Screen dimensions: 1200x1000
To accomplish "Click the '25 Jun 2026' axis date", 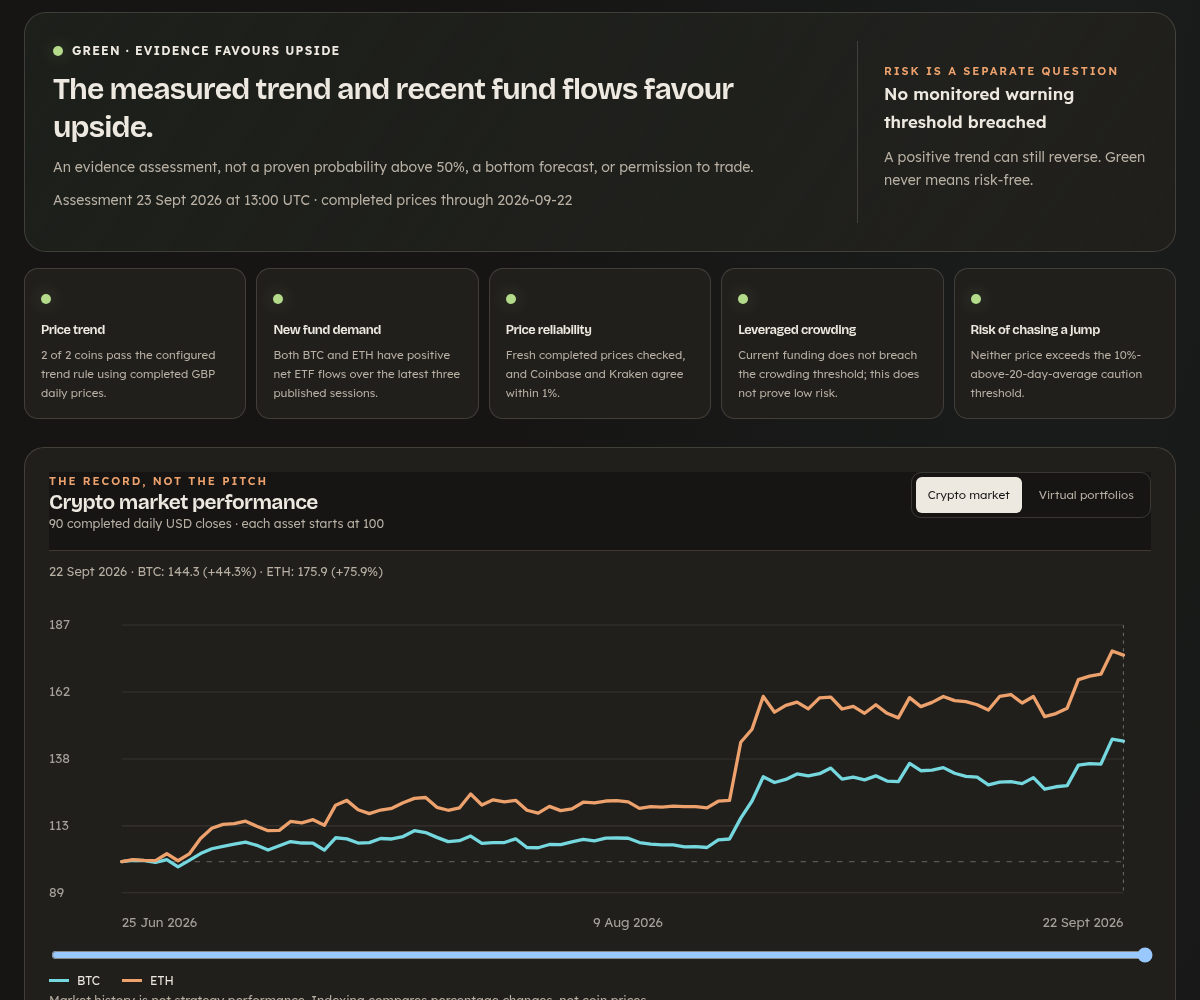I will 159,923.
